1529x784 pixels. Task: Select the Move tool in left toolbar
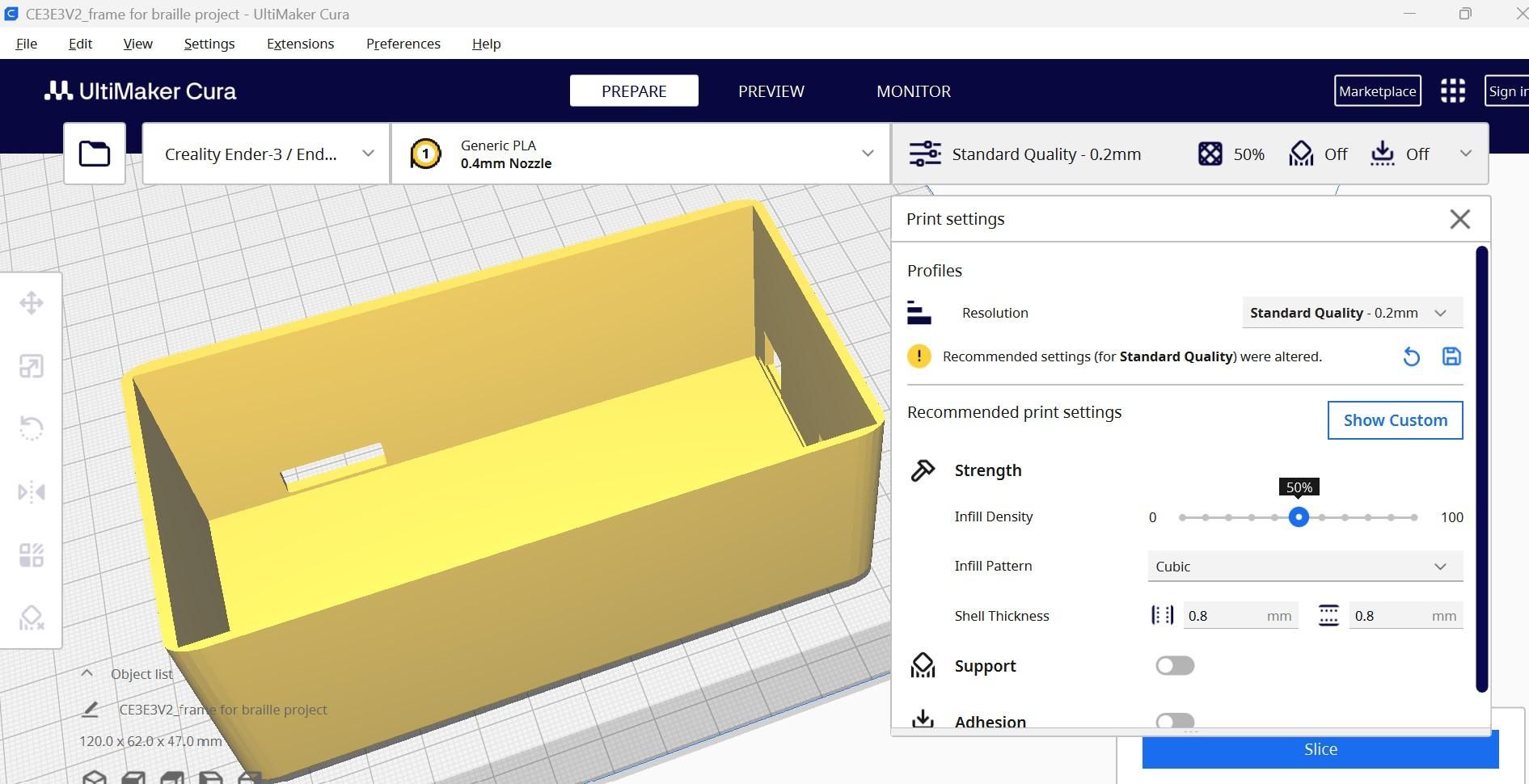pyautogui.click(x=32, y=303)
